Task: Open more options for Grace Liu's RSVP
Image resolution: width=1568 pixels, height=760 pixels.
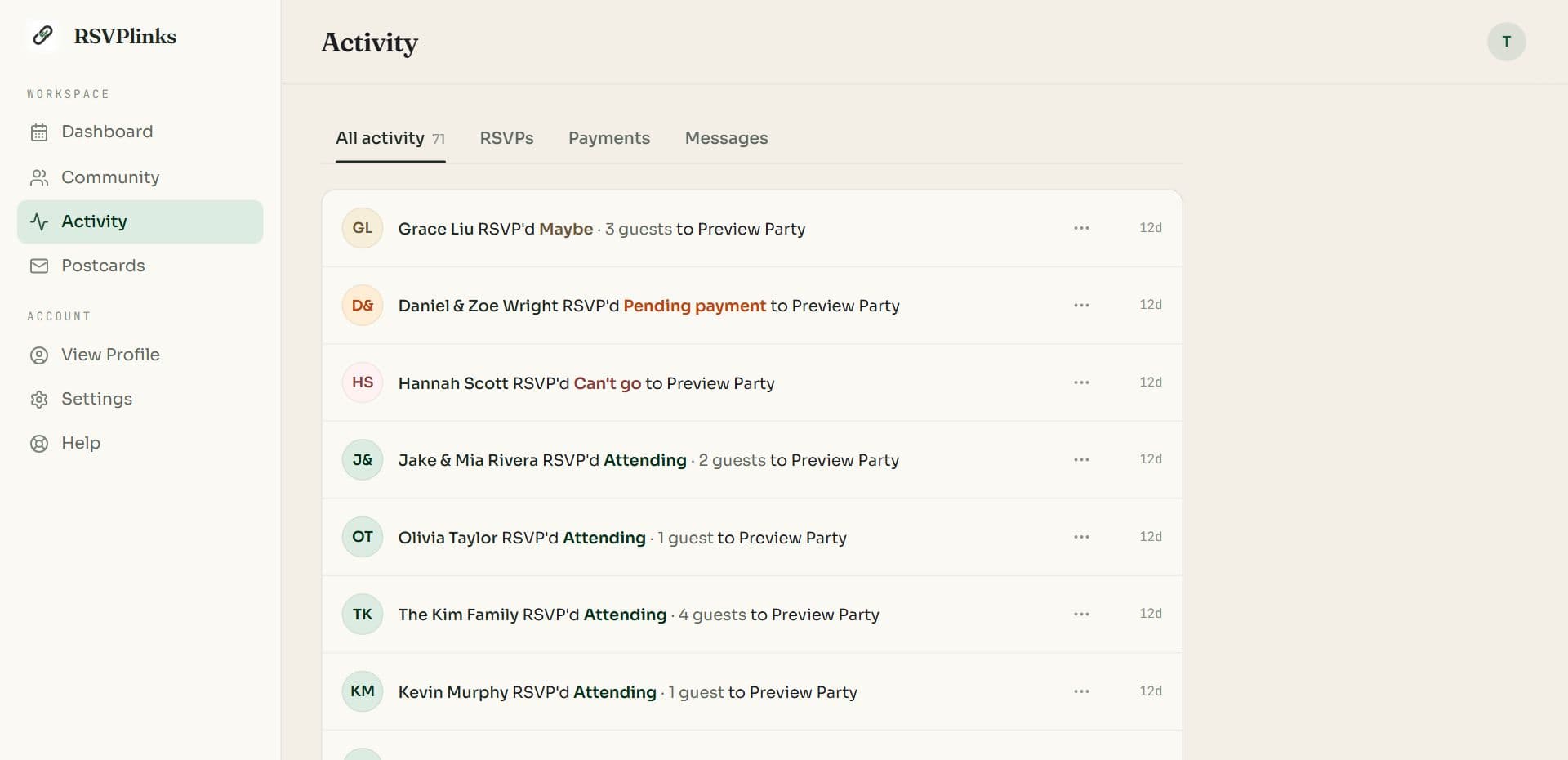Action: (x=1081, y=228)
